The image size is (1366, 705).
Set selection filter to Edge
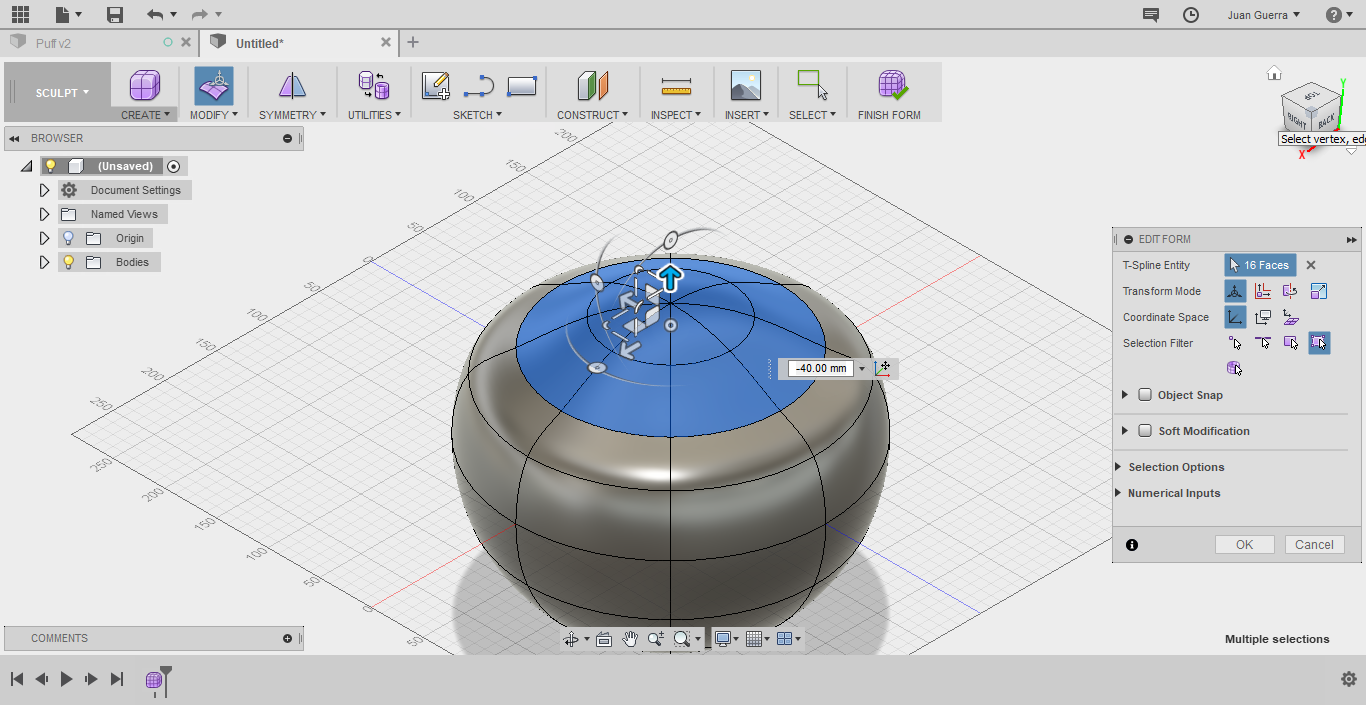point(1263,343)
